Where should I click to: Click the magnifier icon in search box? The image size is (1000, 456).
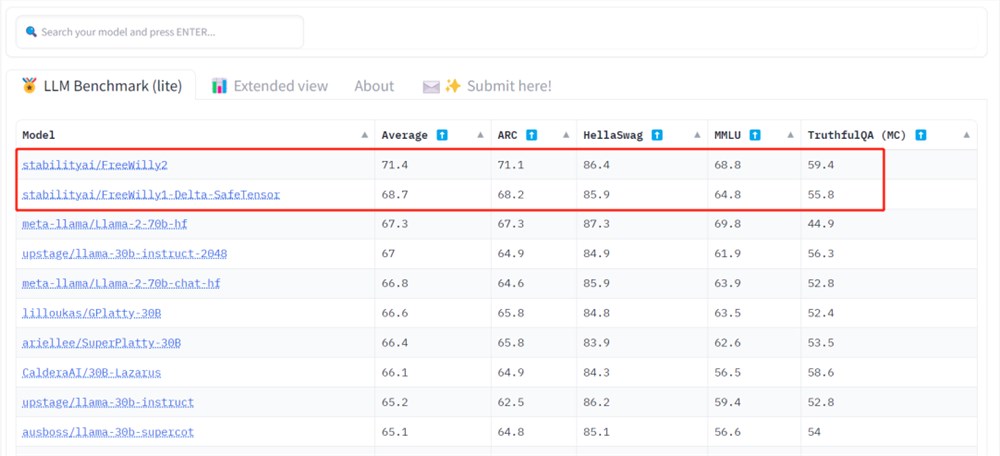(31, 32)
